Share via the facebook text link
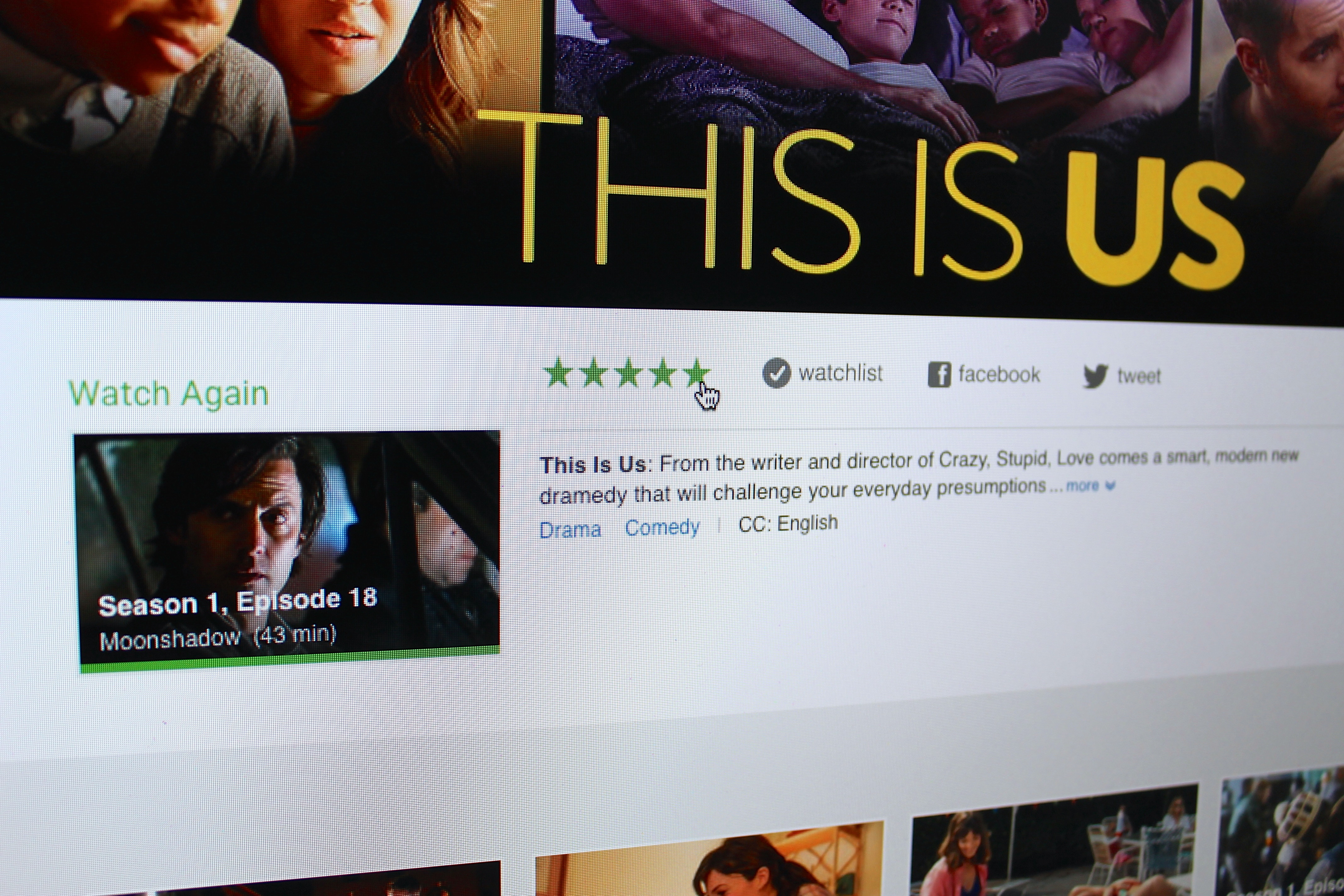 tap(999, 374)
